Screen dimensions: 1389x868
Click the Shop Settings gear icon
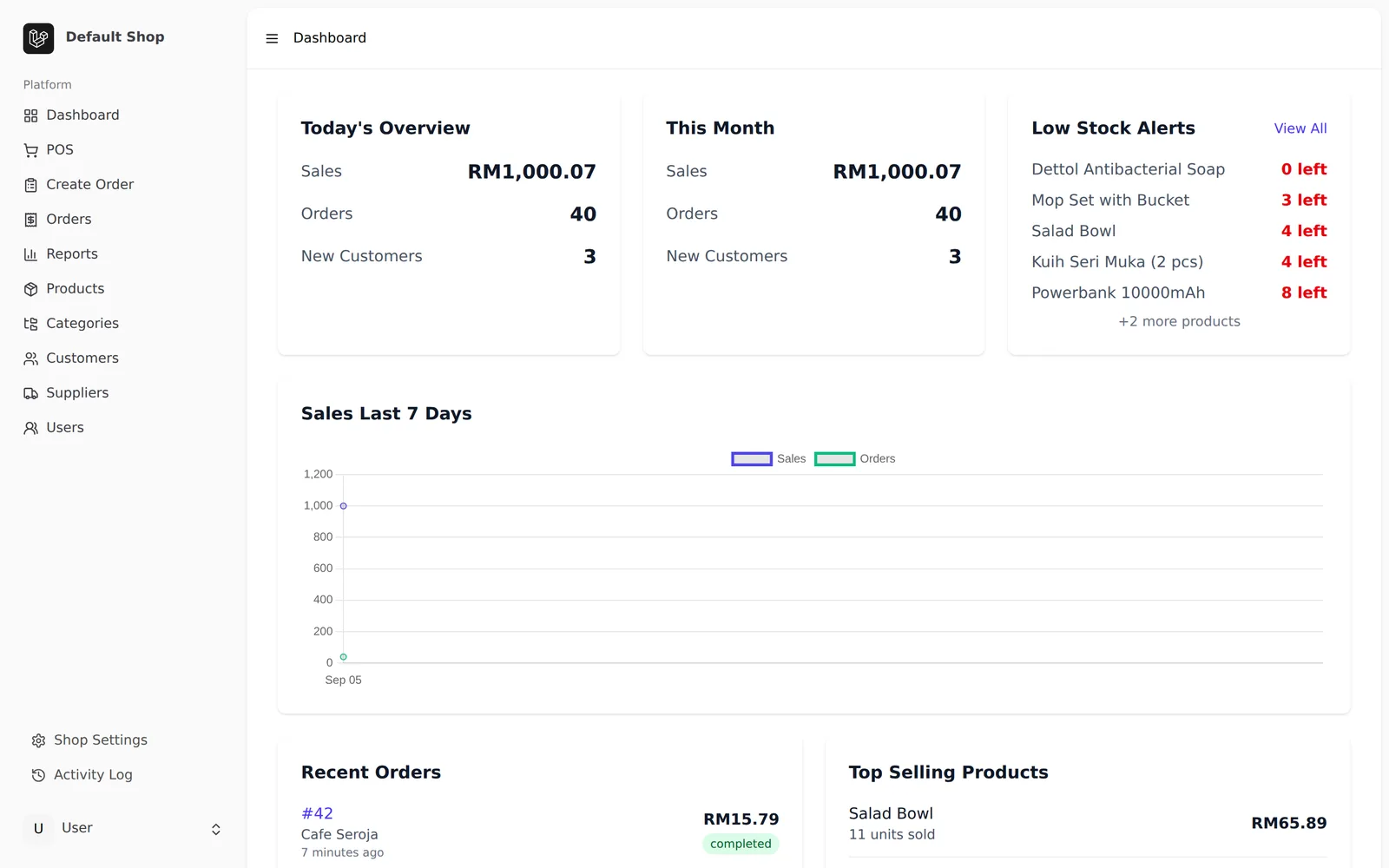(38, 740)
